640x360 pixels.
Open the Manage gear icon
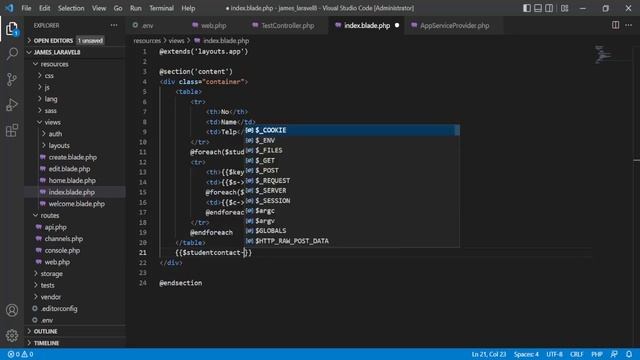tap(12, 336)
